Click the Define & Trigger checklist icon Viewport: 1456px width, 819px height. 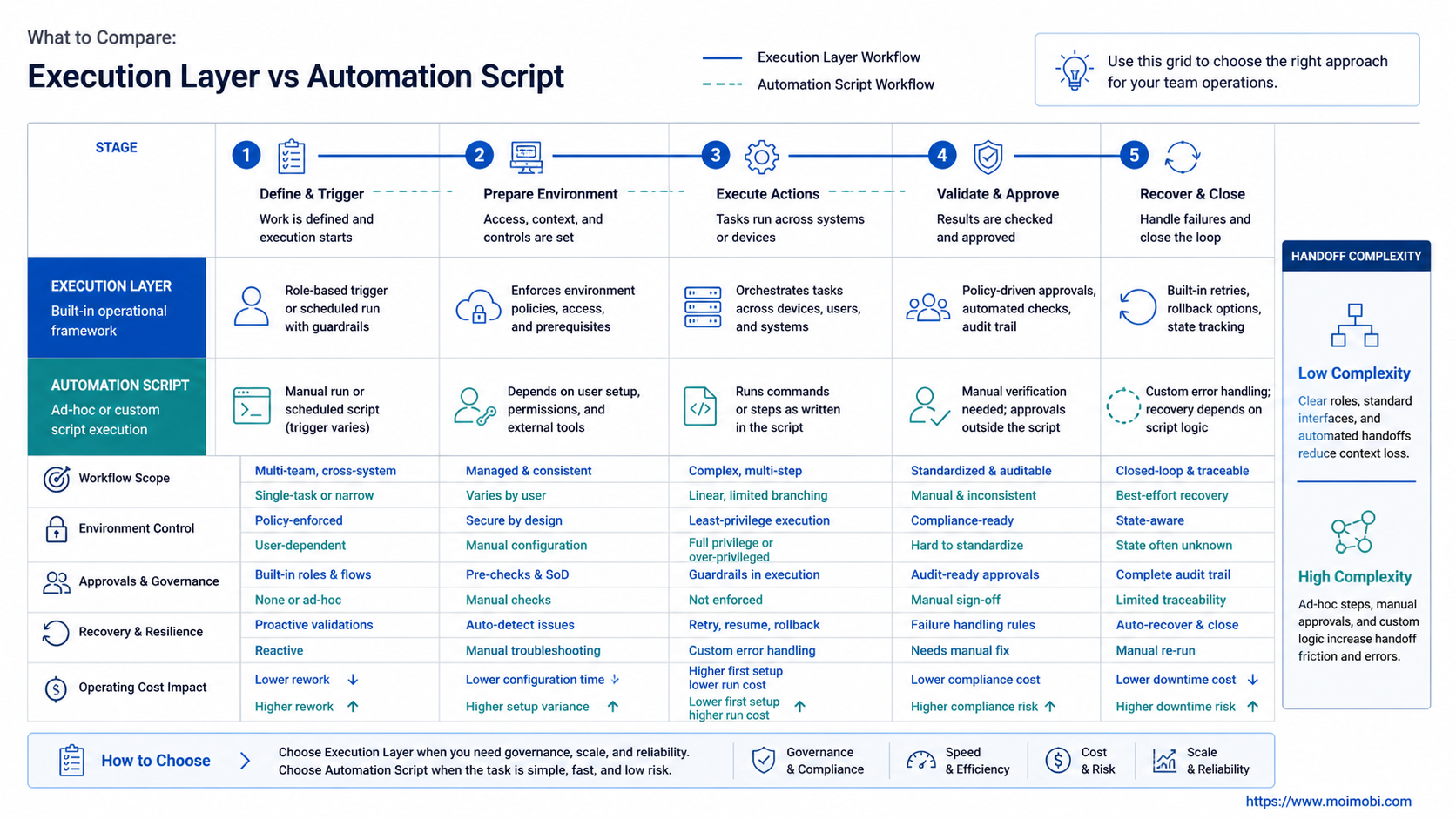click(x=291, y=157)
